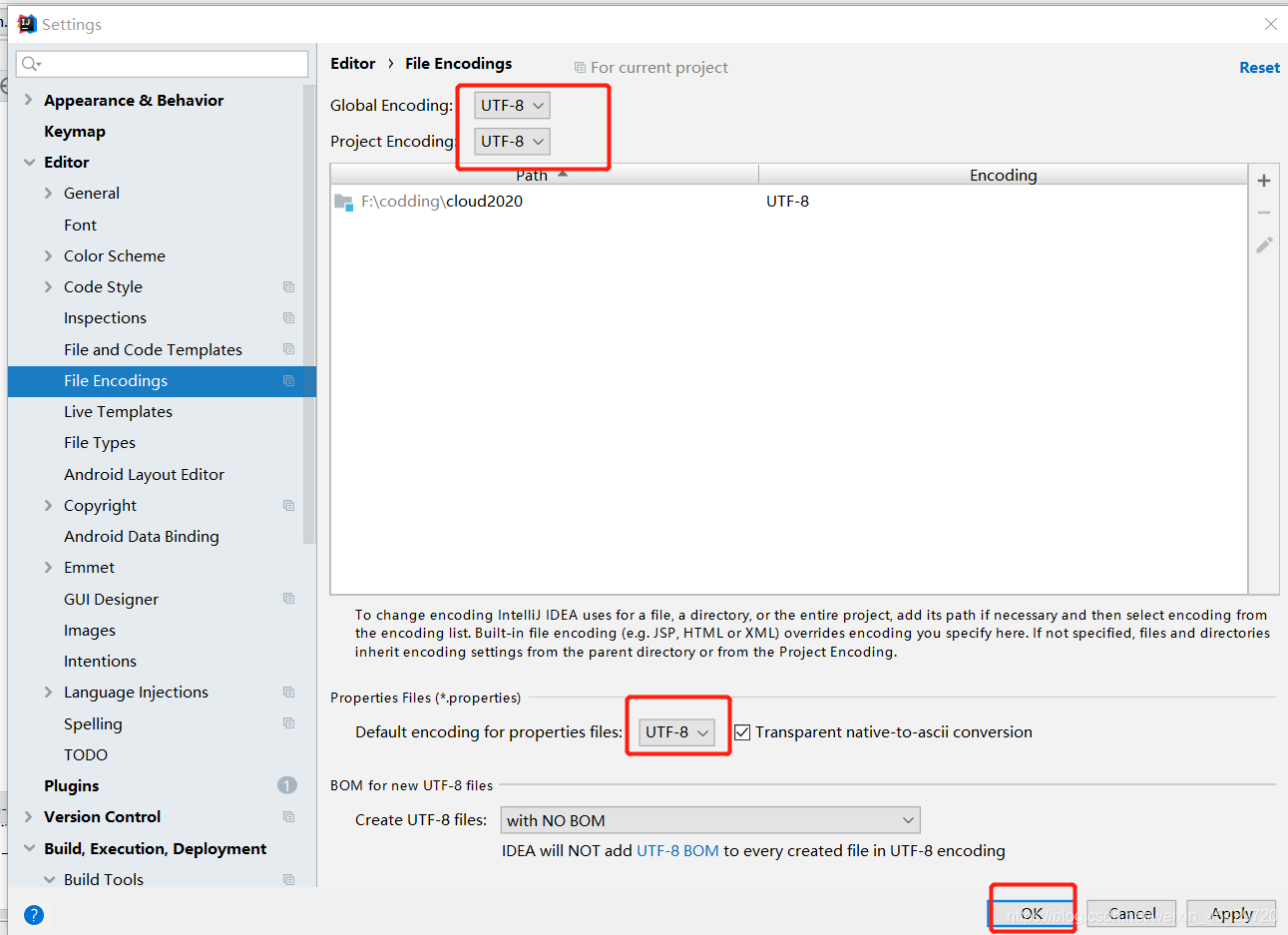Click the OK button
The image size is (1288, 935).
click(1032, 913)
